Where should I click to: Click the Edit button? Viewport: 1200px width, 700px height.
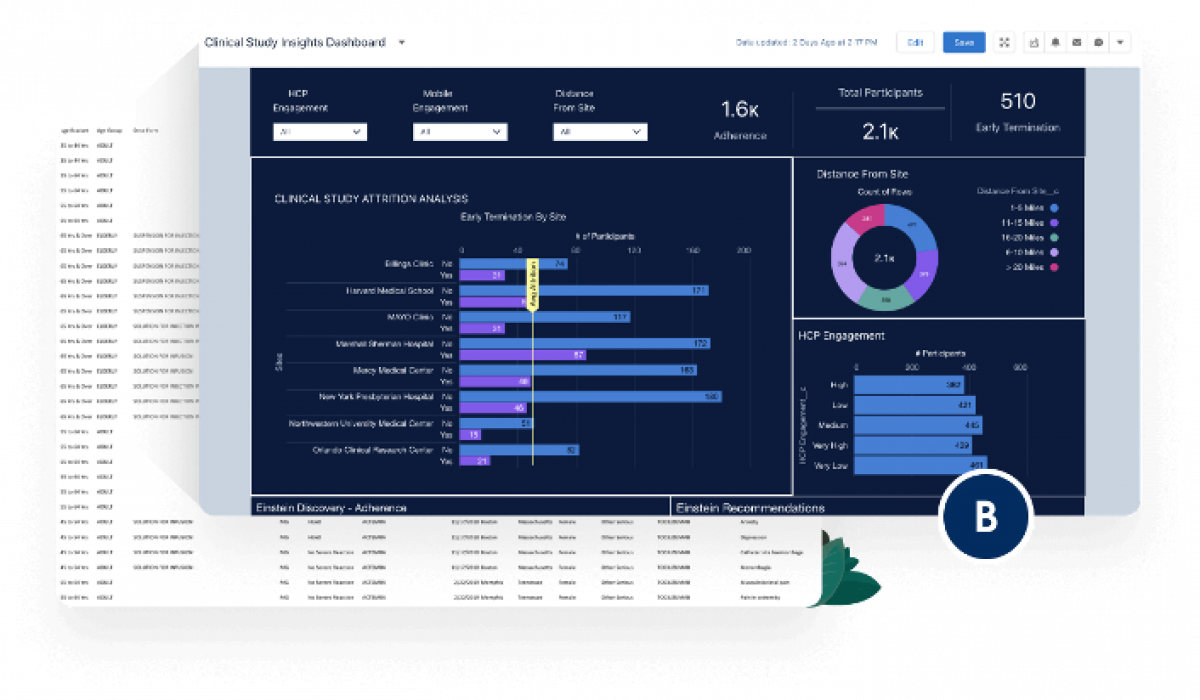(915, 42)
